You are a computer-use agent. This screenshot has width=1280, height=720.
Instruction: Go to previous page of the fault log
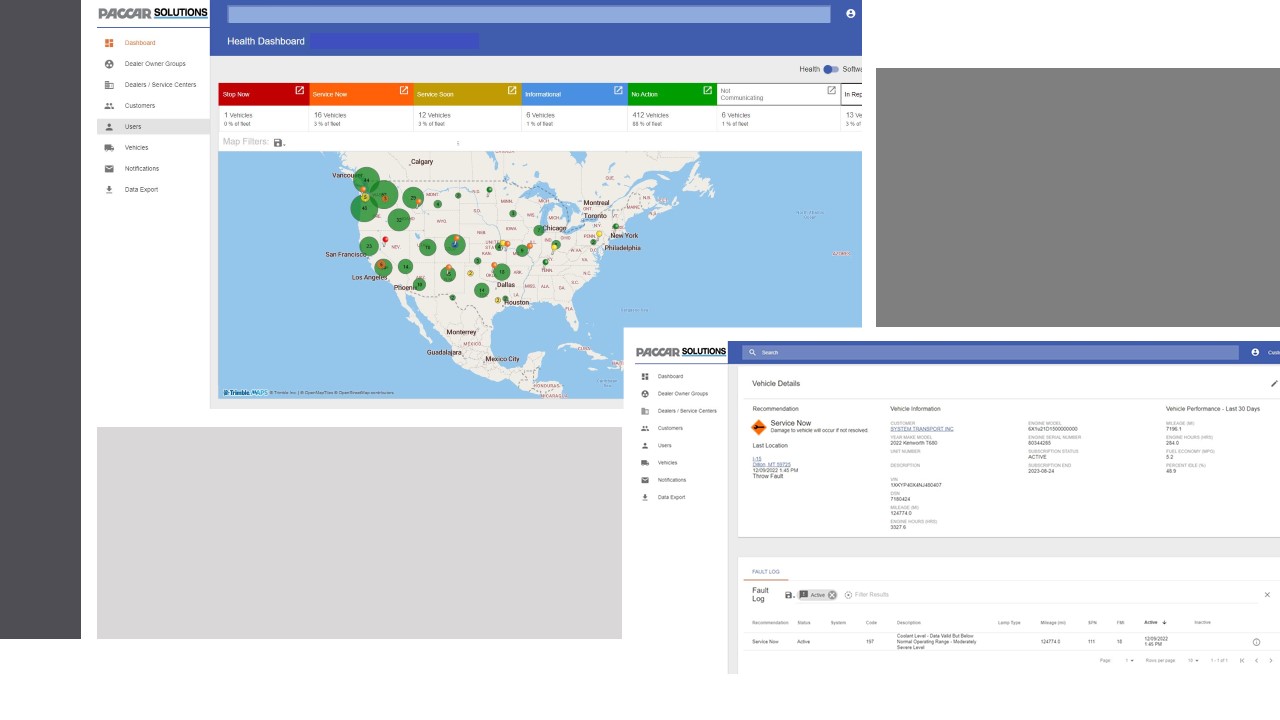(x=1257, y=661)
